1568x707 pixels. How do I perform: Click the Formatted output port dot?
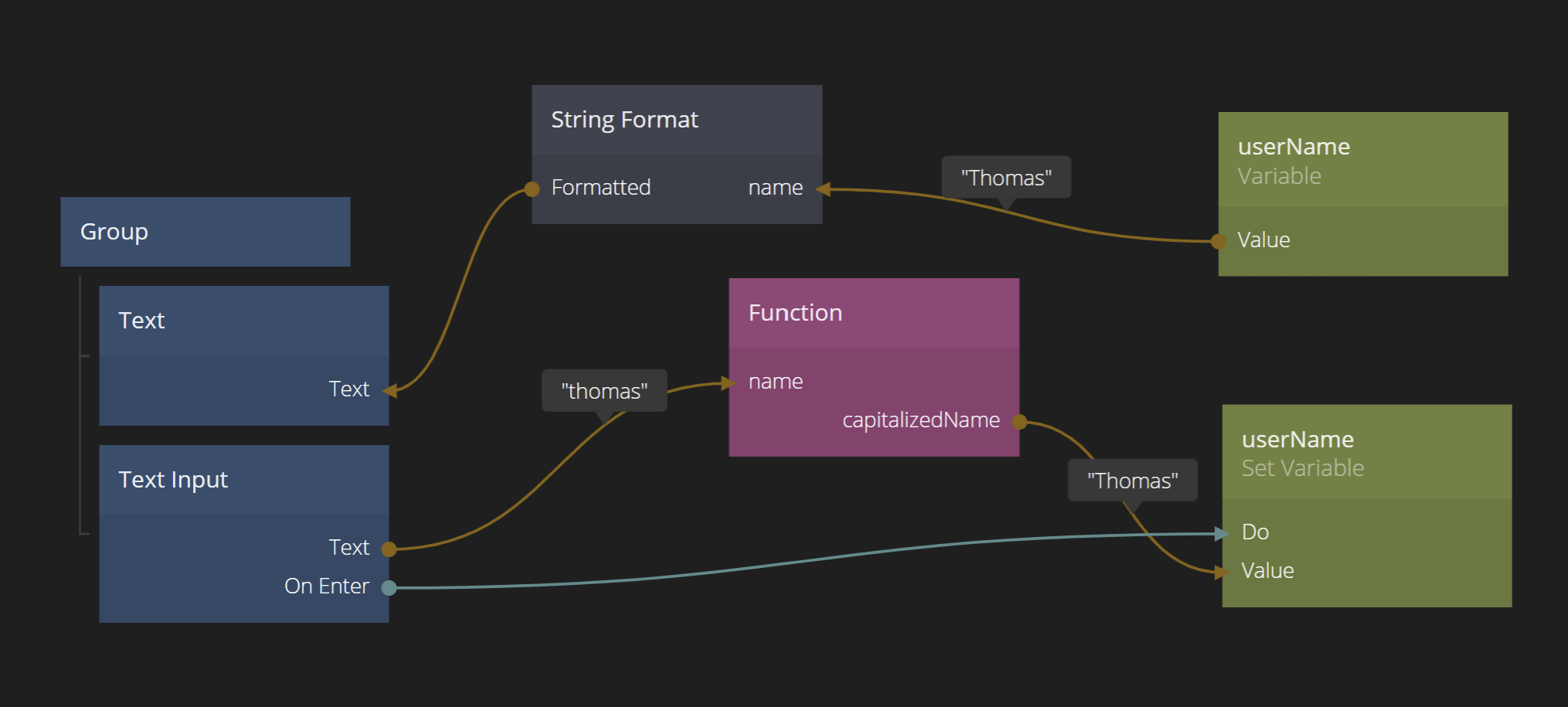[532, 189]
